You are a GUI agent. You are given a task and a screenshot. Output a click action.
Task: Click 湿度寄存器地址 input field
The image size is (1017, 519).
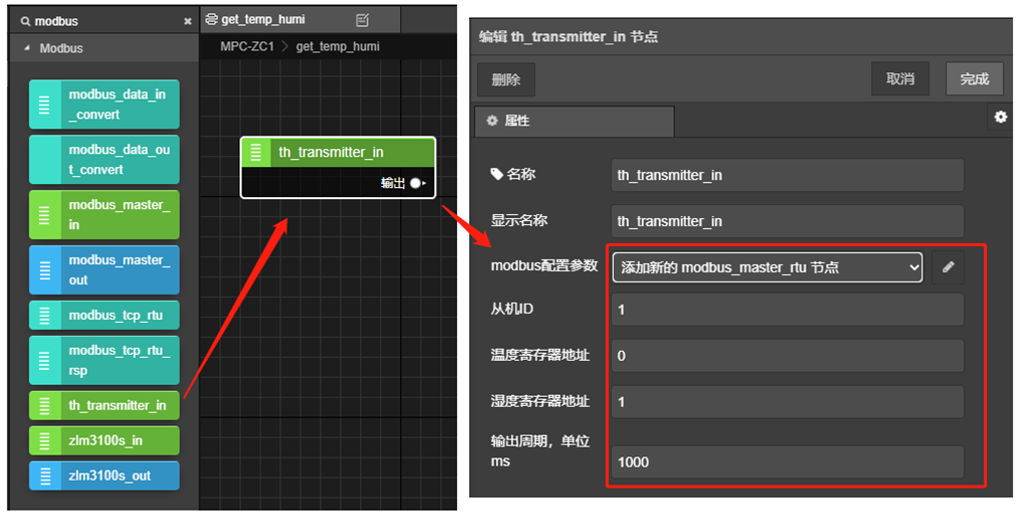(x=787, y=402)
